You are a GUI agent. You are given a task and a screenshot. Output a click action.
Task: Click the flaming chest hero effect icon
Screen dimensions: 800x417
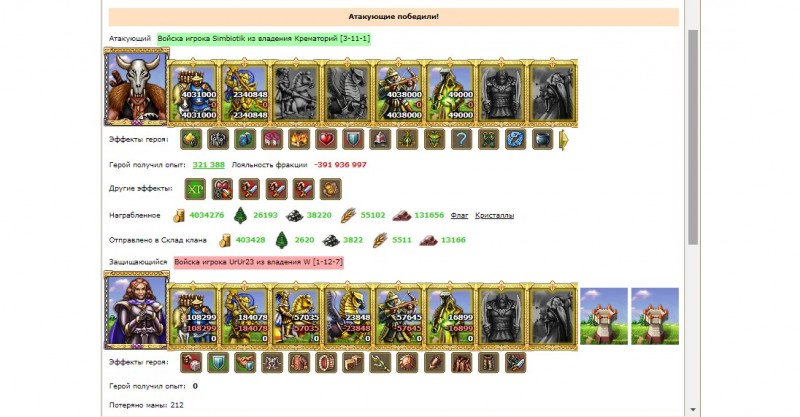[299, 139]
